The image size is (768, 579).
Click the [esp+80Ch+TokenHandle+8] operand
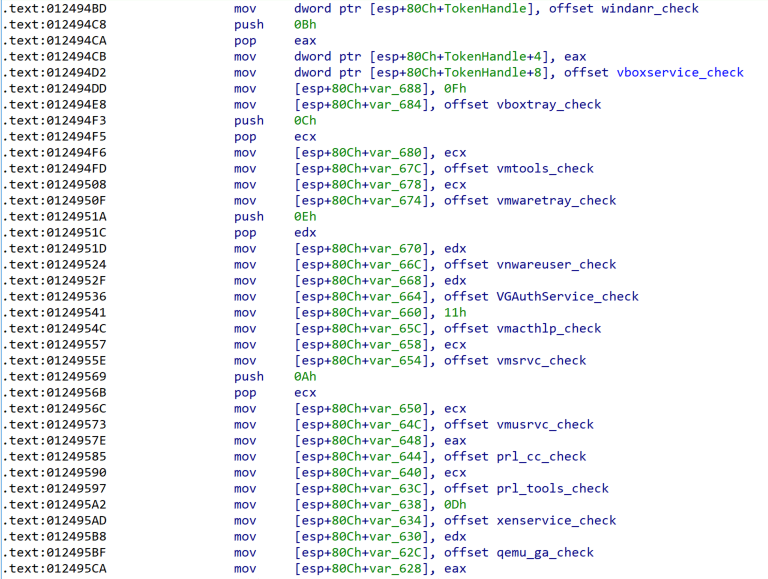(x=461, y=72)
